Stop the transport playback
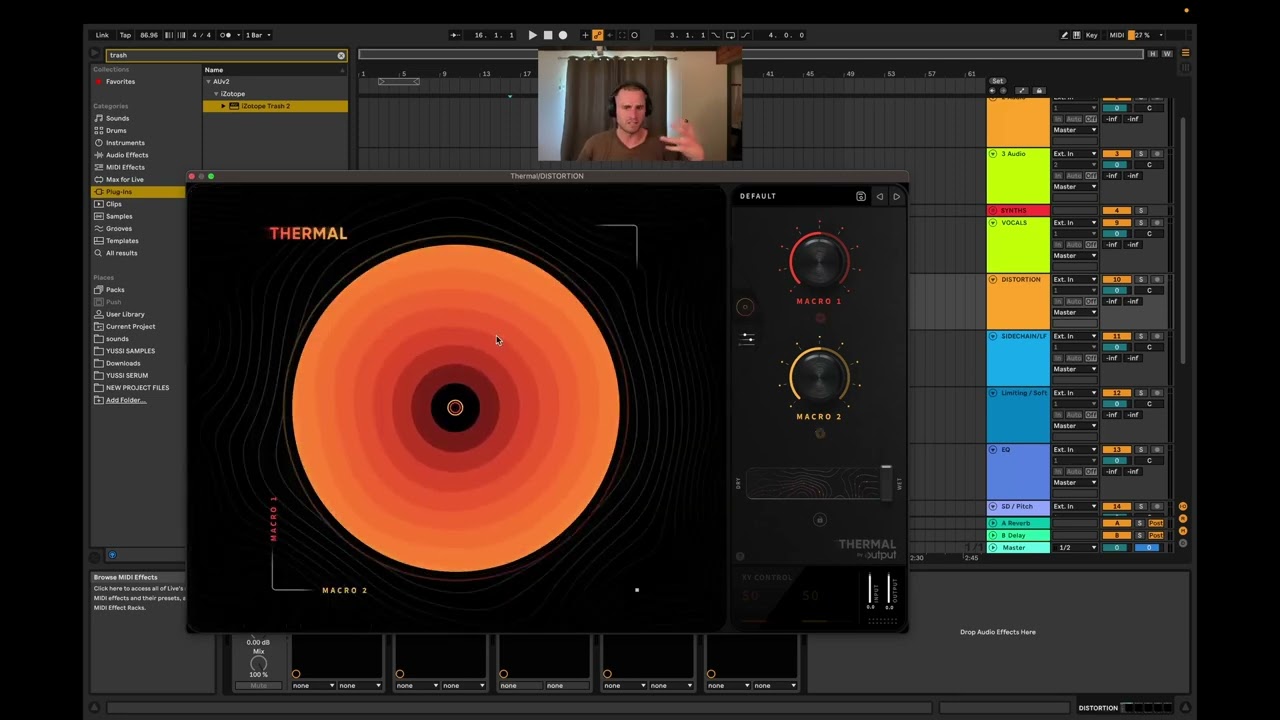This screenshot has height=720, width=1280. (x=547, y=35)
